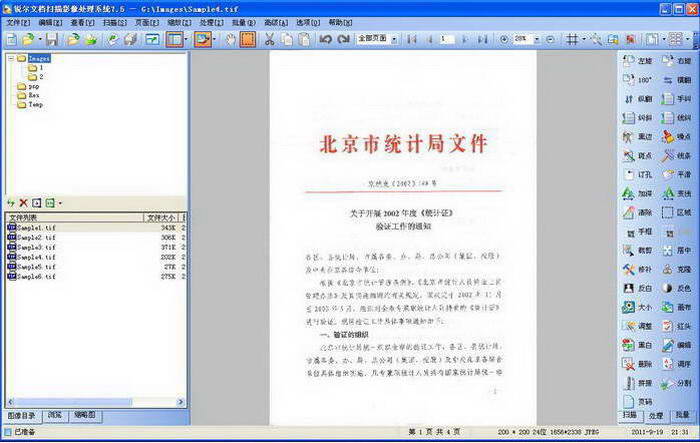Click the file list horizontal scrollbar
The width and height of the screenshot is (700, 443).
point(96,402)
